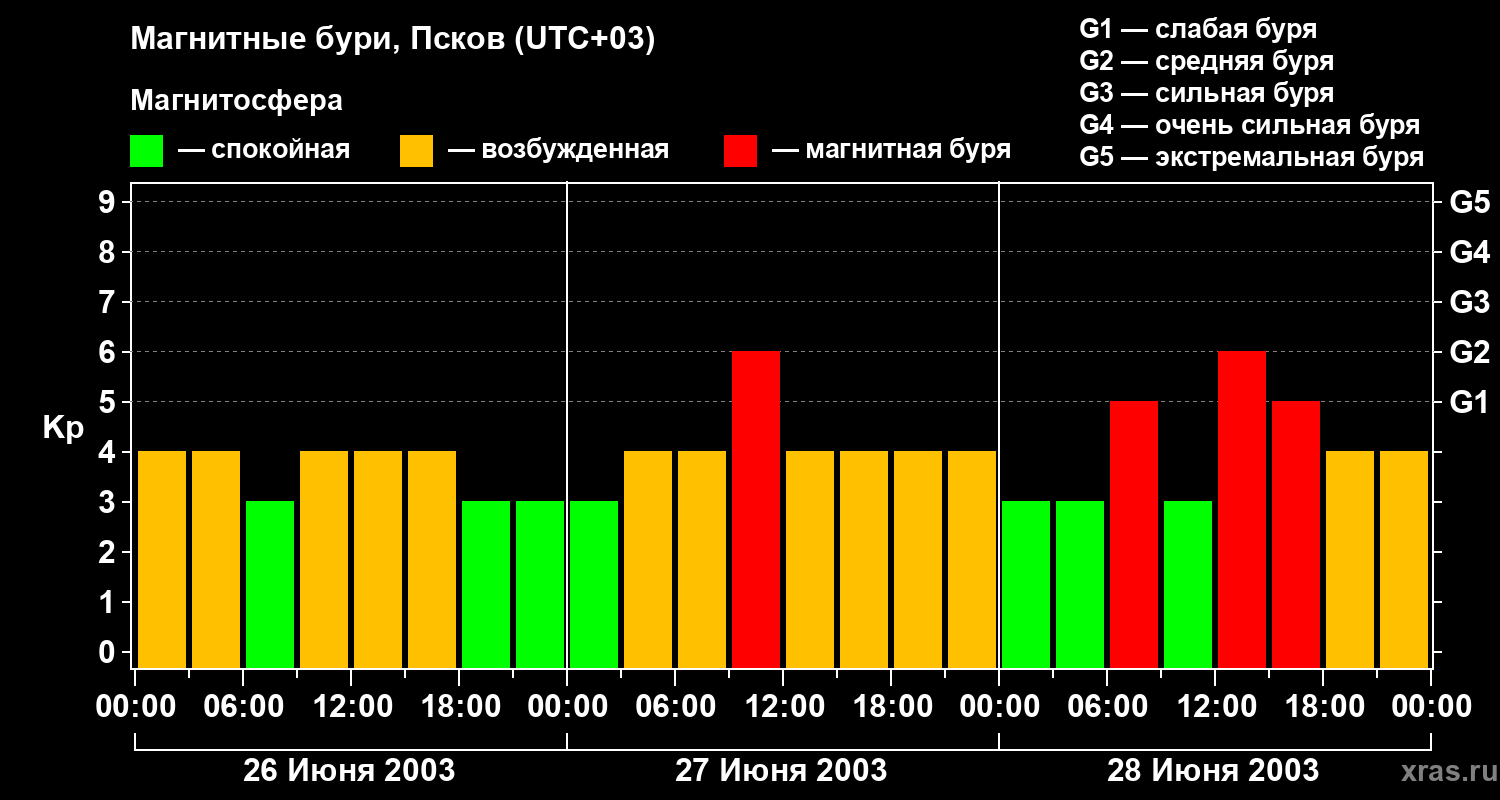
Task: Click the yellow «возбужденная» legend swatch
Action: [416, 151]
